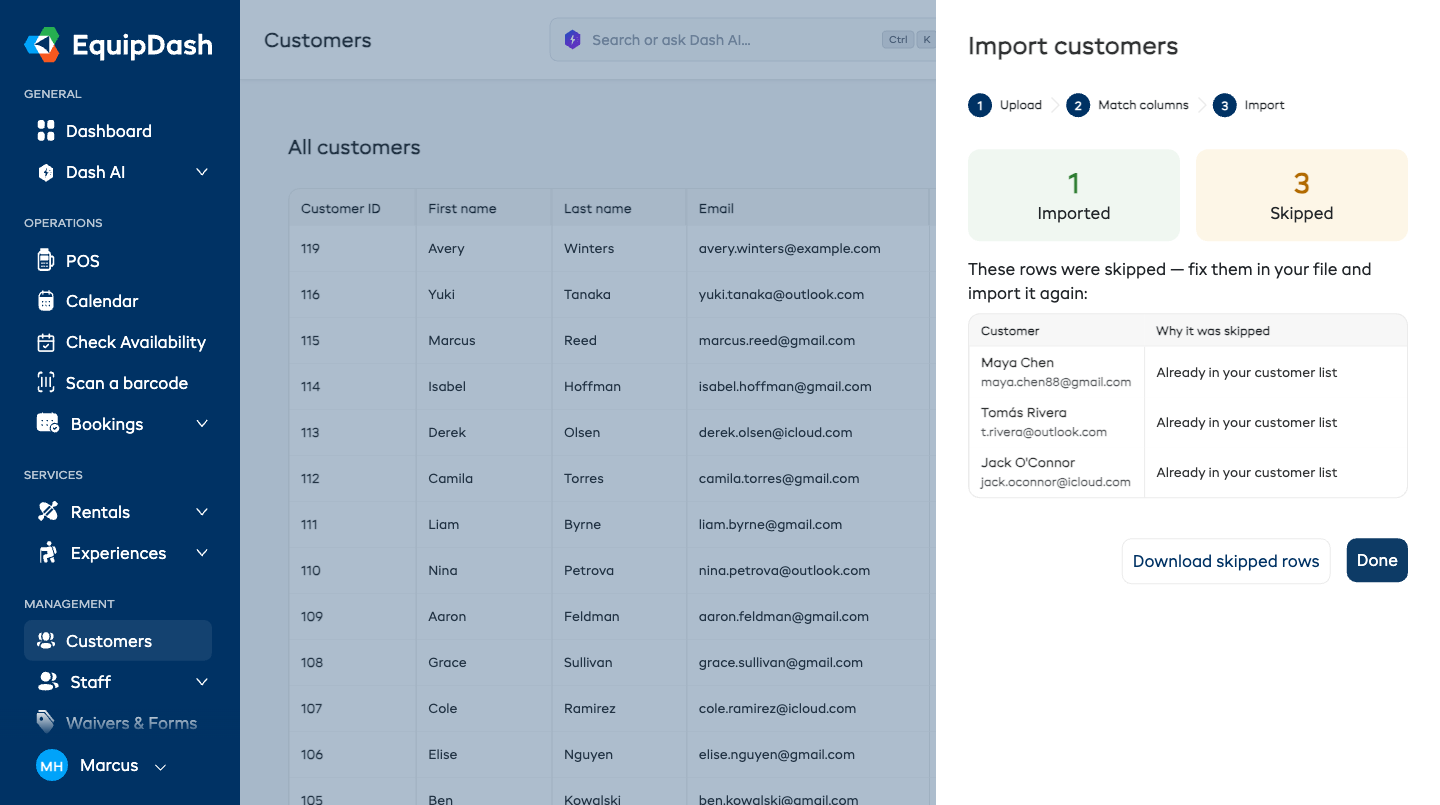1440x805 pixels.
Task: Click the Customers people icon
Action: coord(45,641)
